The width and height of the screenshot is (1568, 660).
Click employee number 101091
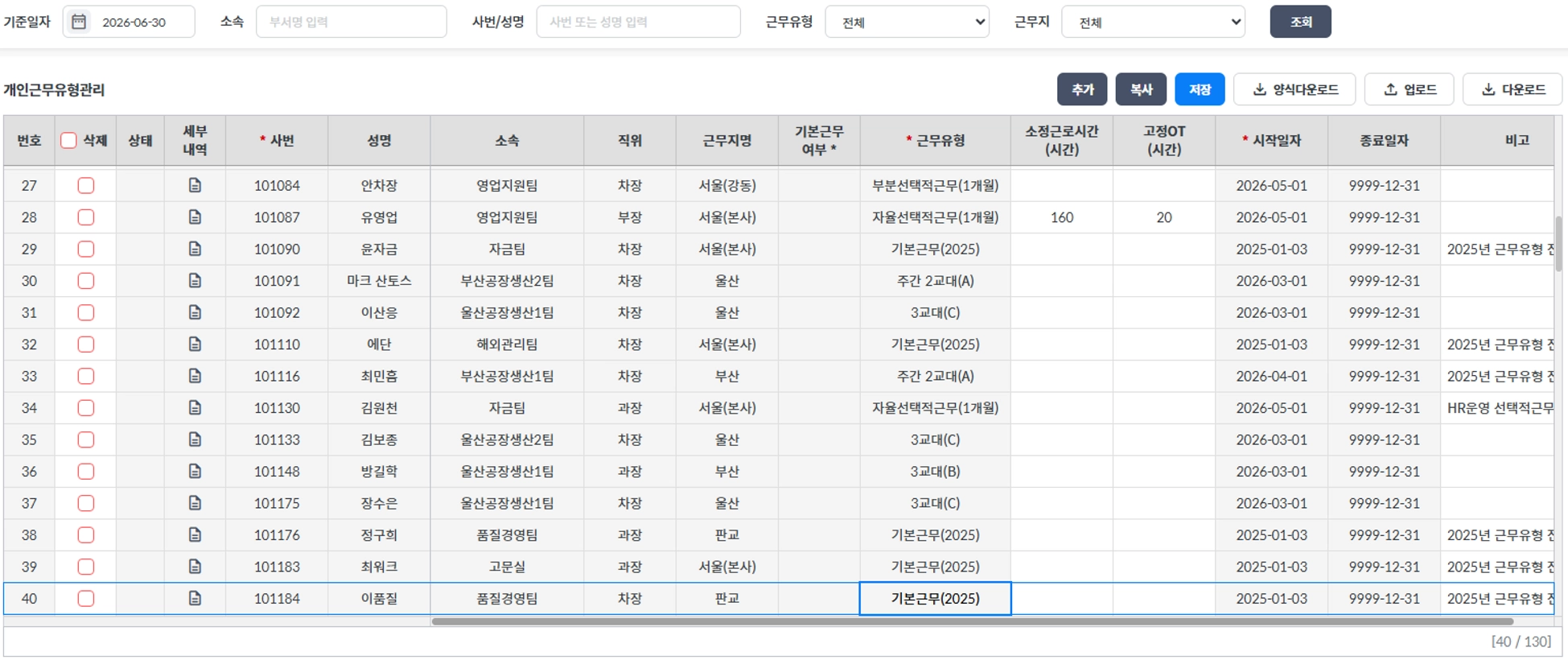277,281
